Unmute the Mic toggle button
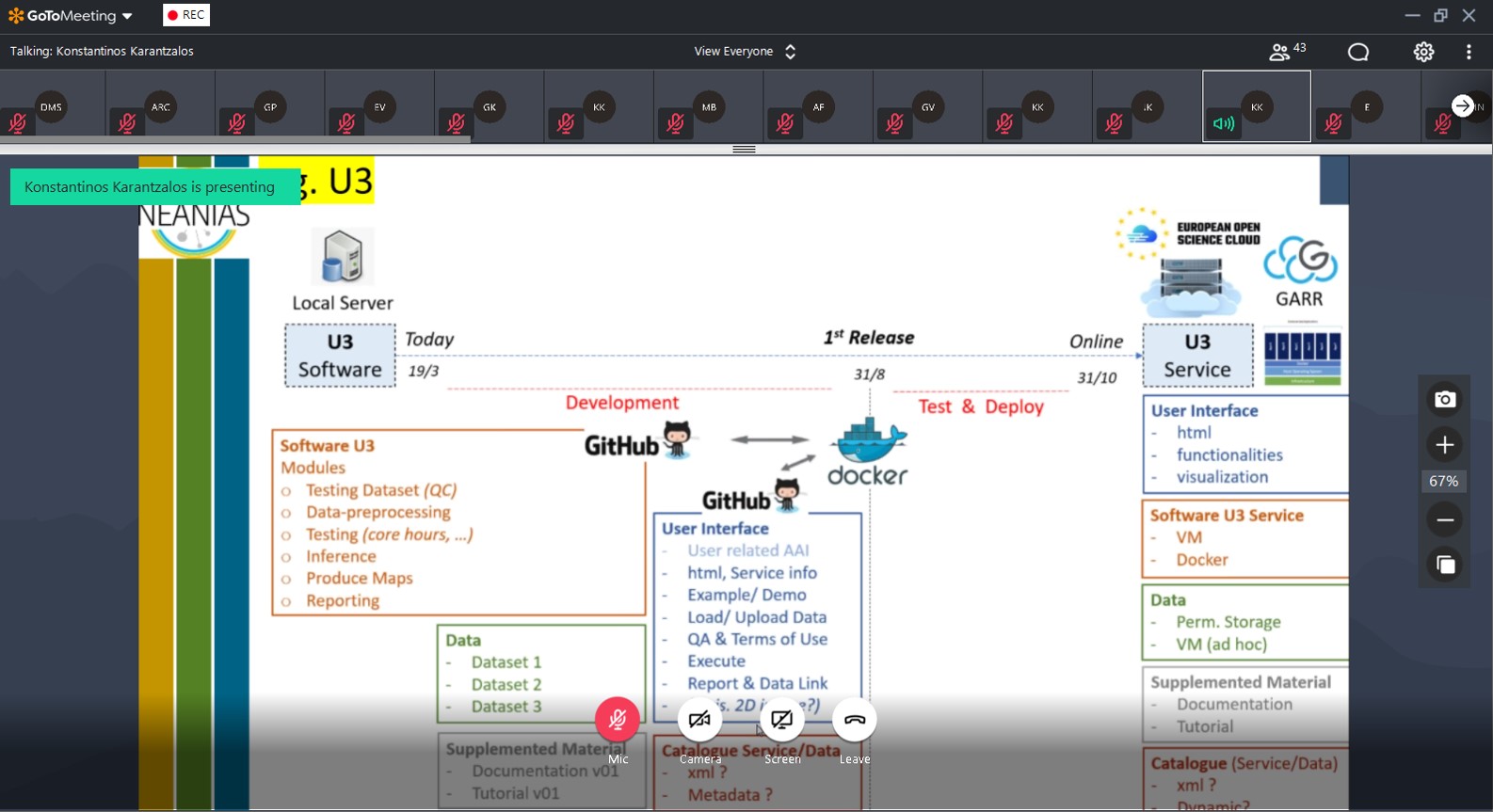 point(618,720)
